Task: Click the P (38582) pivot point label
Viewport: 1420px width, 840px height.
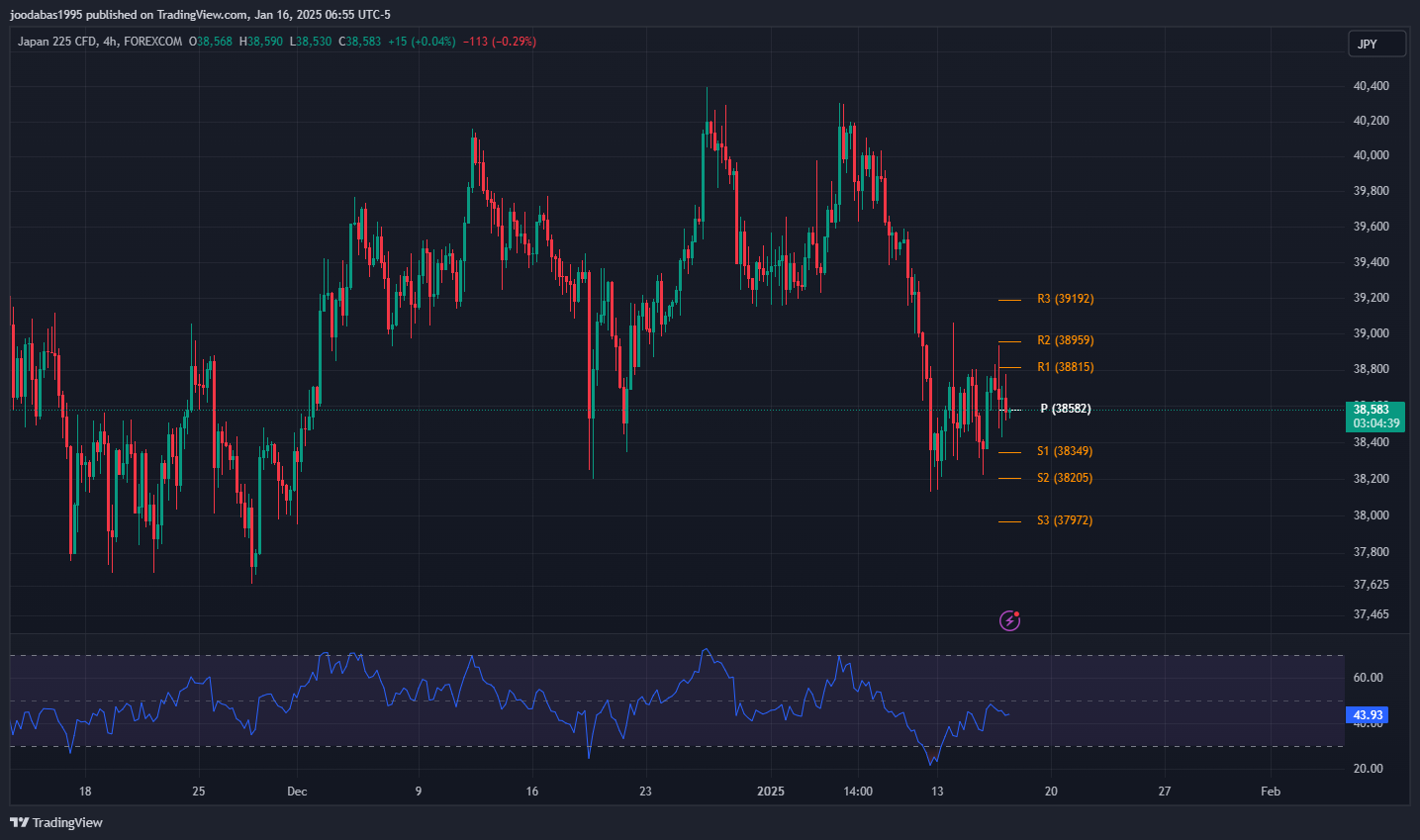Action: click(x=1065, y=409)
